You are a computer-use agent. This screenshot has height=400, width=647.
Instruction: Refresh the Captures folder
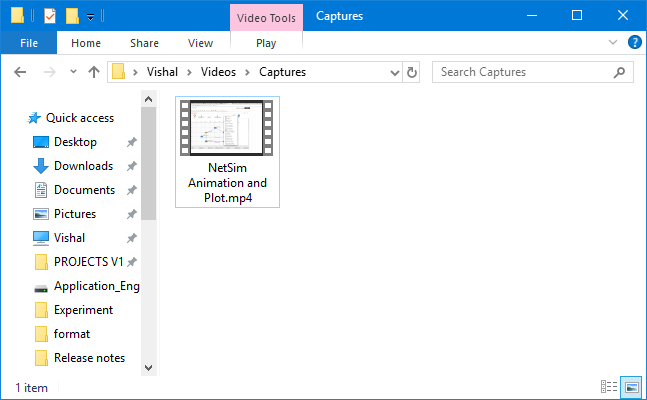coord(411,72)
